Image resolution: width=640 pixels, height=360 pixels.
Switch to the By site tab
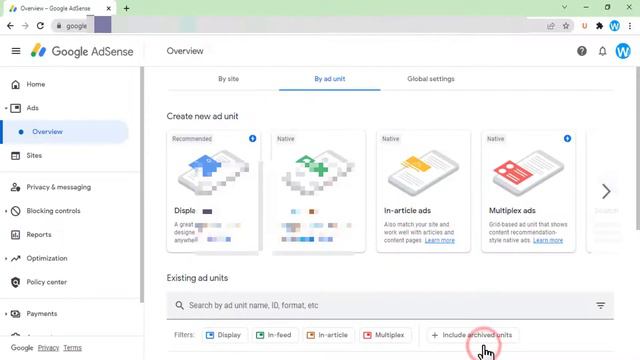point(228,79)
